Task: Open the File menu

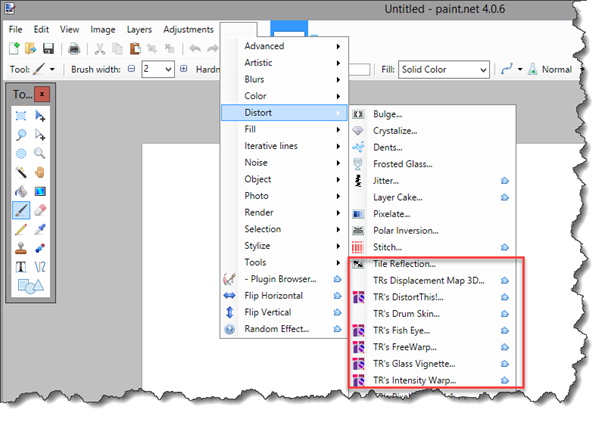Action: (15, 29)
